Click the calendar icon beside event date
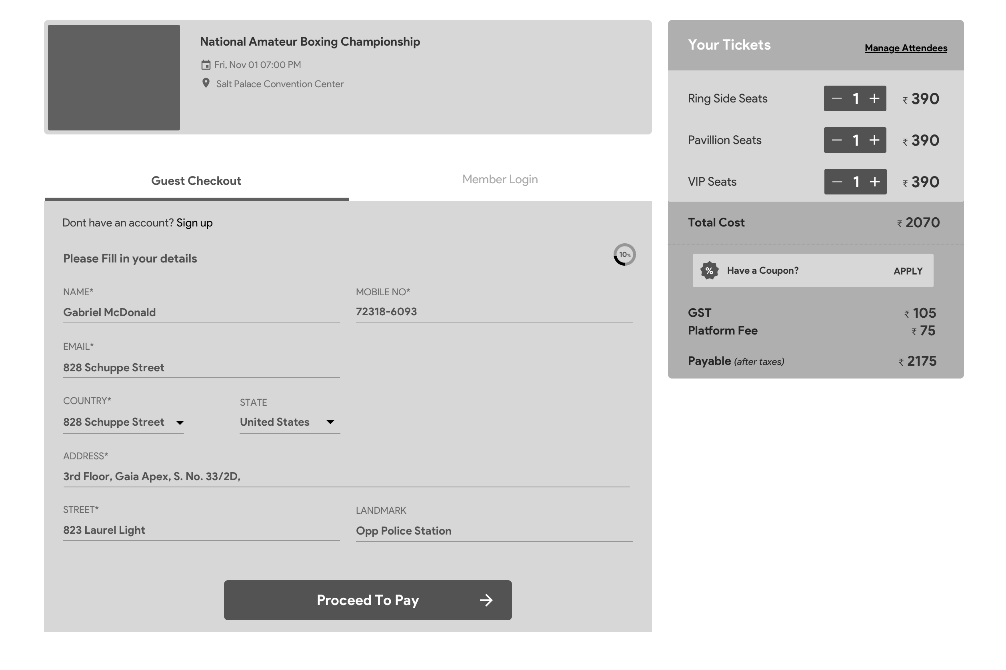Viewport: 1006px width, 670px height. click(206, 65)
